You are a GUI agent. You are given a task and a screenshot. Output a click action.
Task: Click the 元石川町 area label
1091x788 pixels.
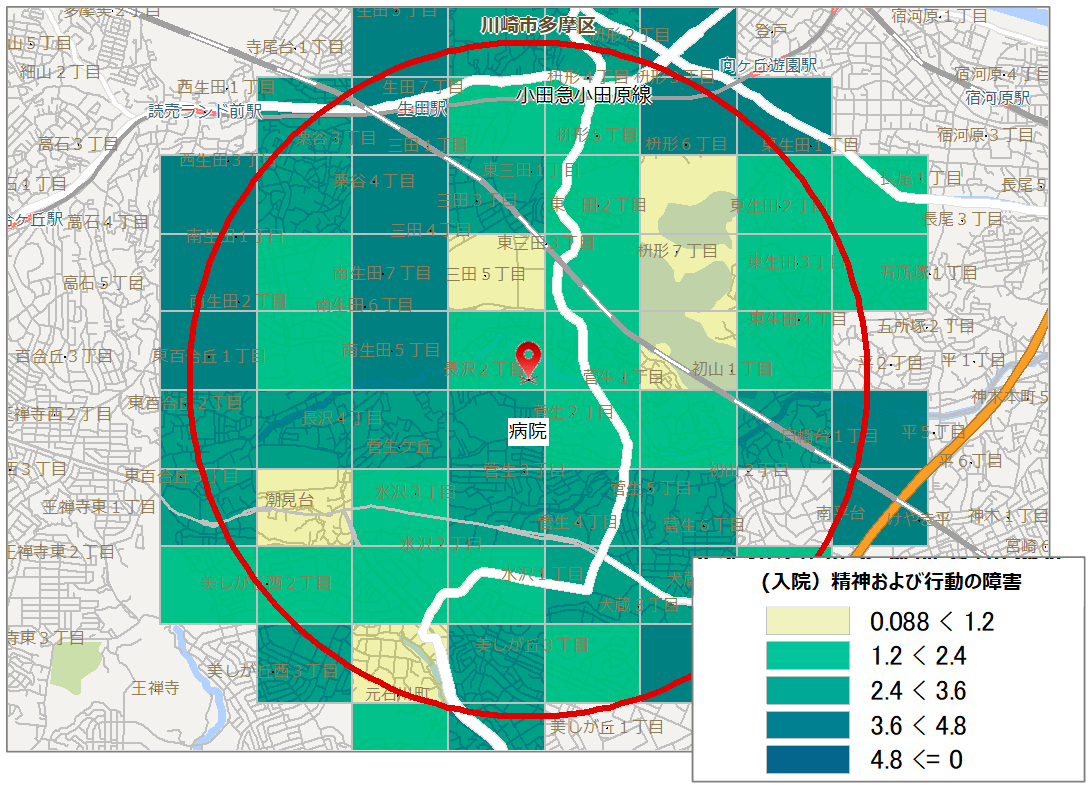(x=399, y=693)
